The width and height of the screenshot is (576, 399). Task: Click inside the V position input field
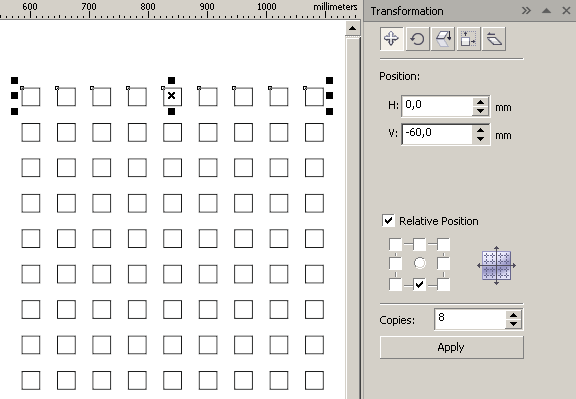(437, 134)
